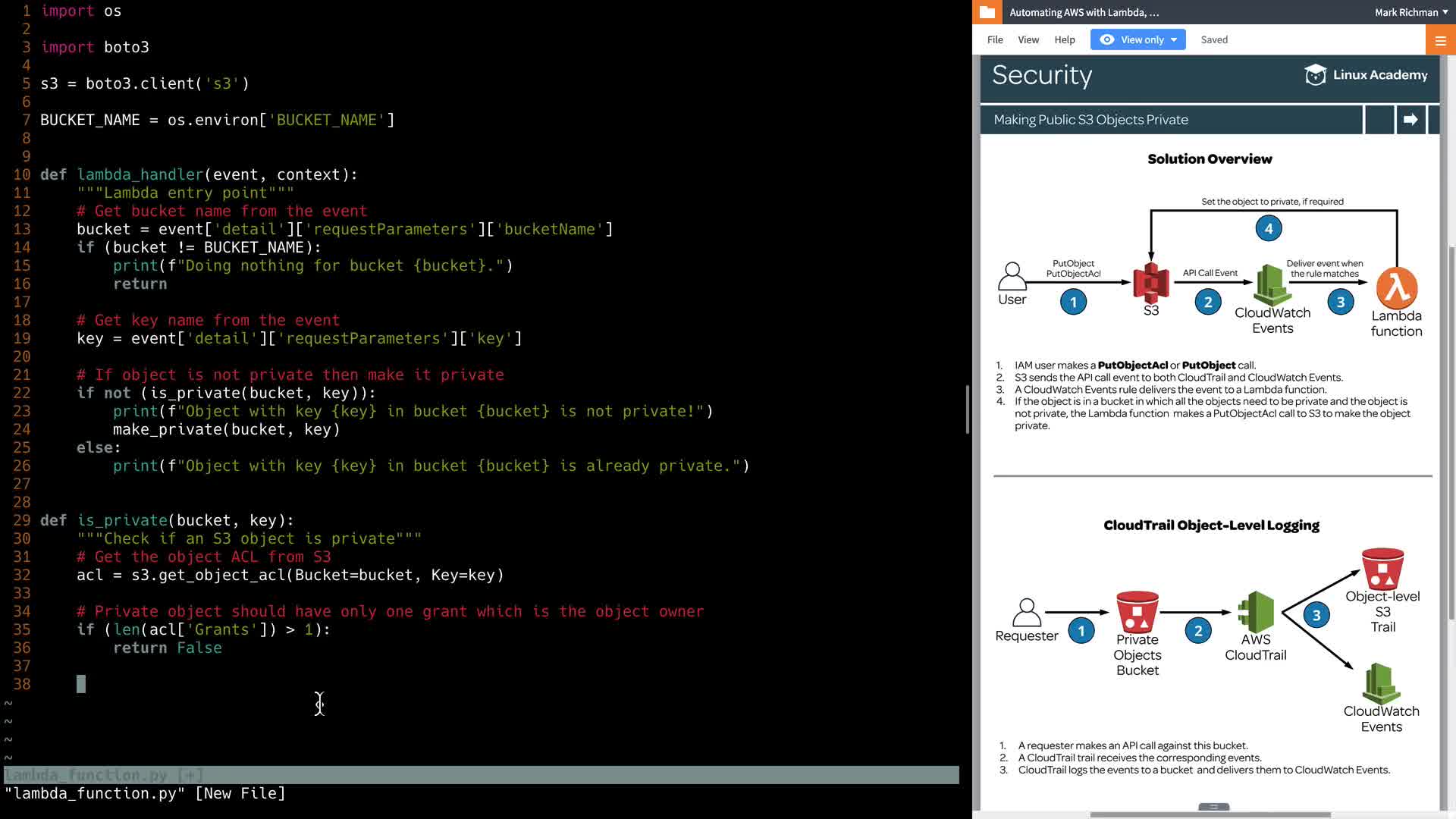
Task: Click the Saved status label
Action: tap(1214, 40)
